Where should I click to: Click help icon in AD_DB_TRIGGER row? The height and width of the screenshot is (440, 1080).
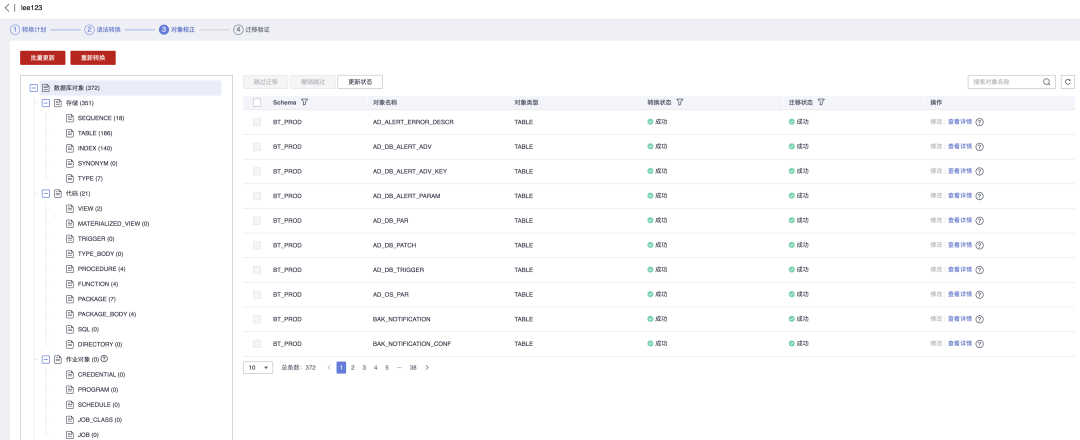(x=979, y=270)
